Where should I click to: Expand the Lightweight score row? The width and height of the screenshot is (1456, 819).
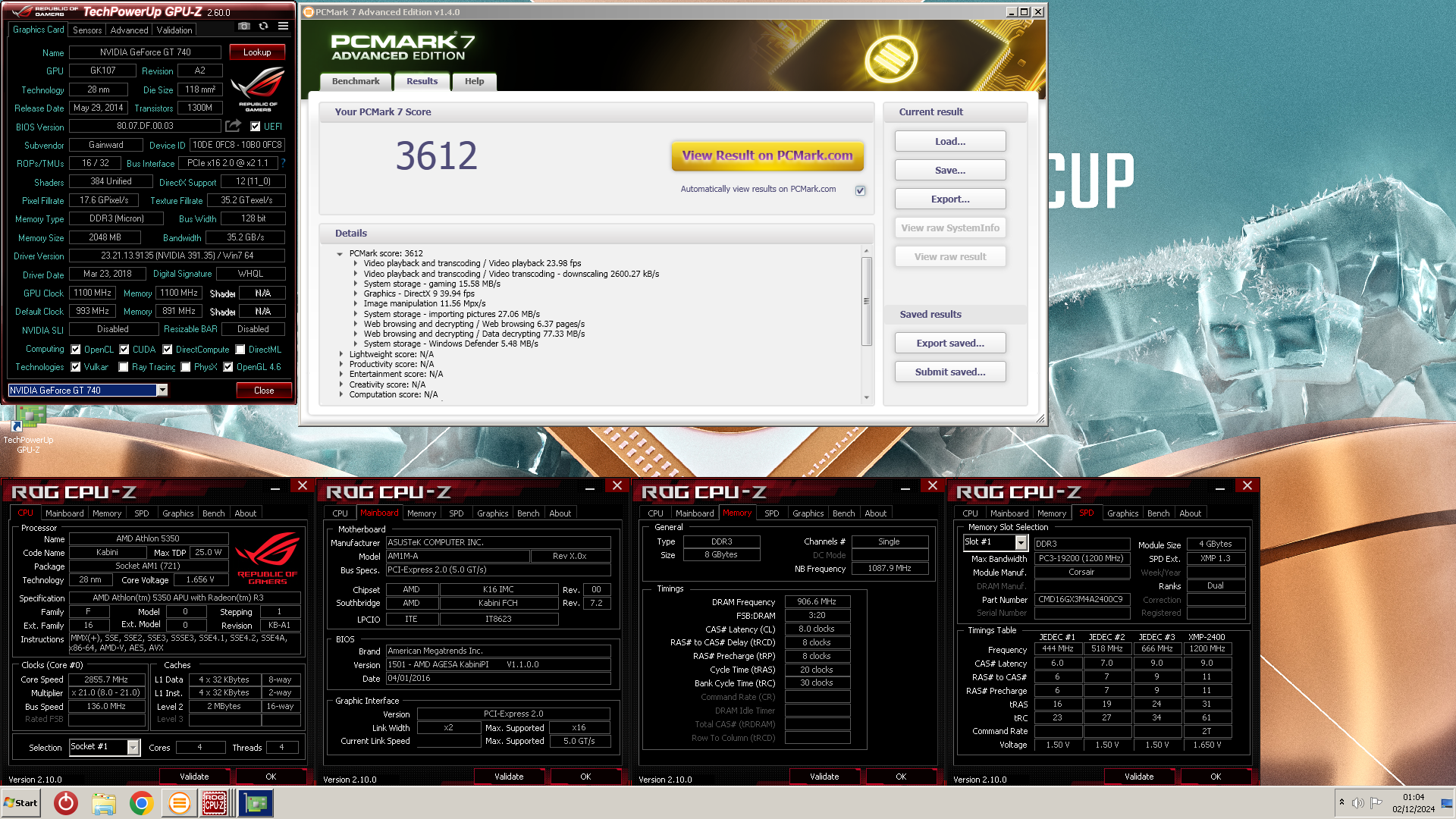click(340, 354)
